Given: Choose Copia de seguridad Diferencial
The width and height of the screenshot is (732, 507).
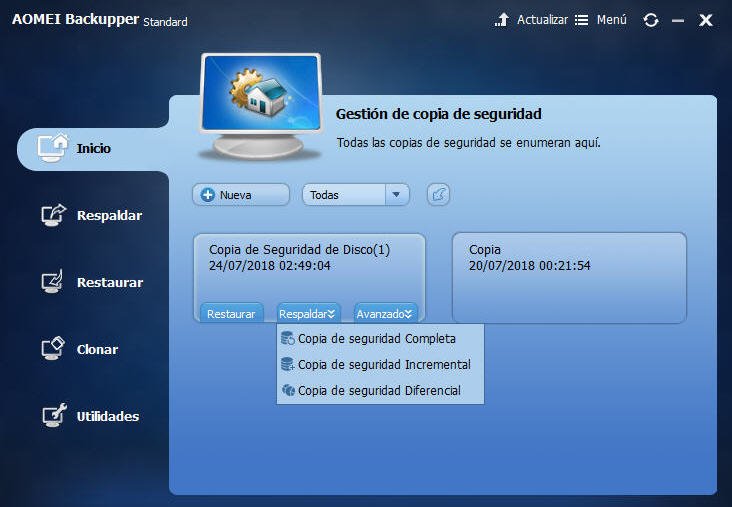Looking at the screenshot, I should tap(380, 390).
